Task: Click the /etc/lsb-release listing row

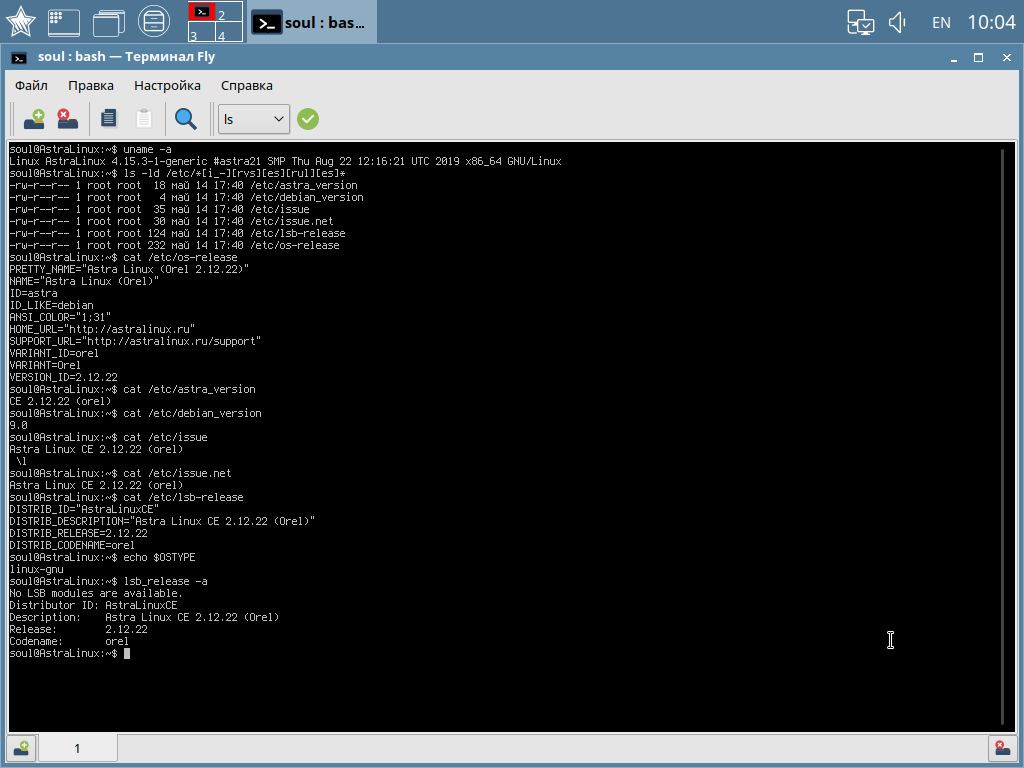Action: point(177,233)
